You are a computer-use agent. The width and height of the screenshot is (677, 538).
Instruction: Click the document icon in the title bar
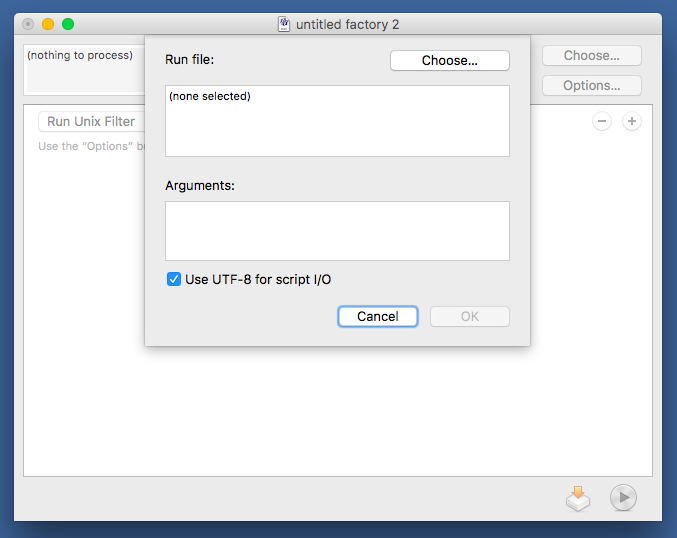[x=284, y=24]
